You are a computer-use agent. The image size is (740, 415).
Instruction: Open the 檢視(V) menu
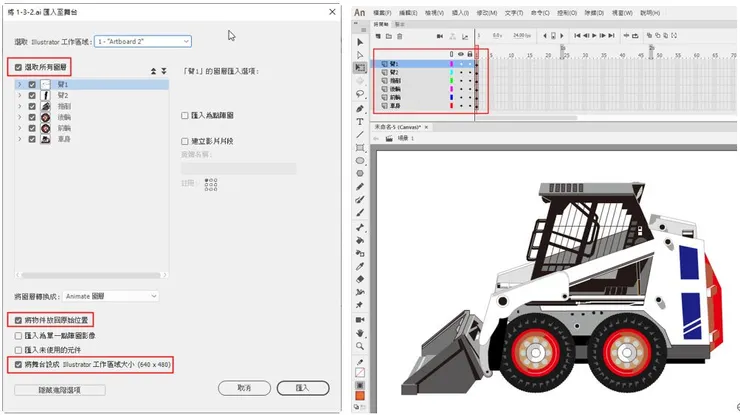coord(434,13)
